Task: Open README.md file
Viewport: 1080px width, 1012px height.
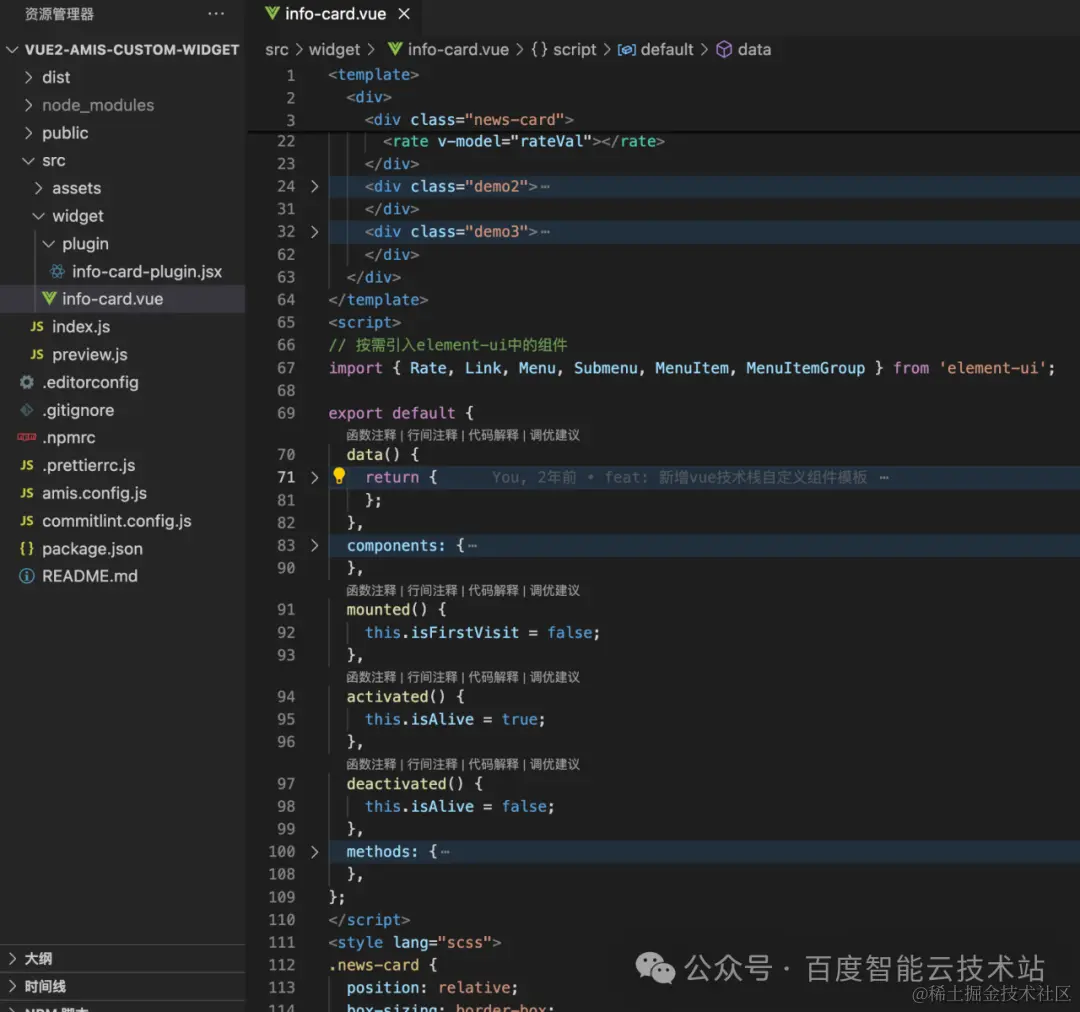Action: (90, 576)
